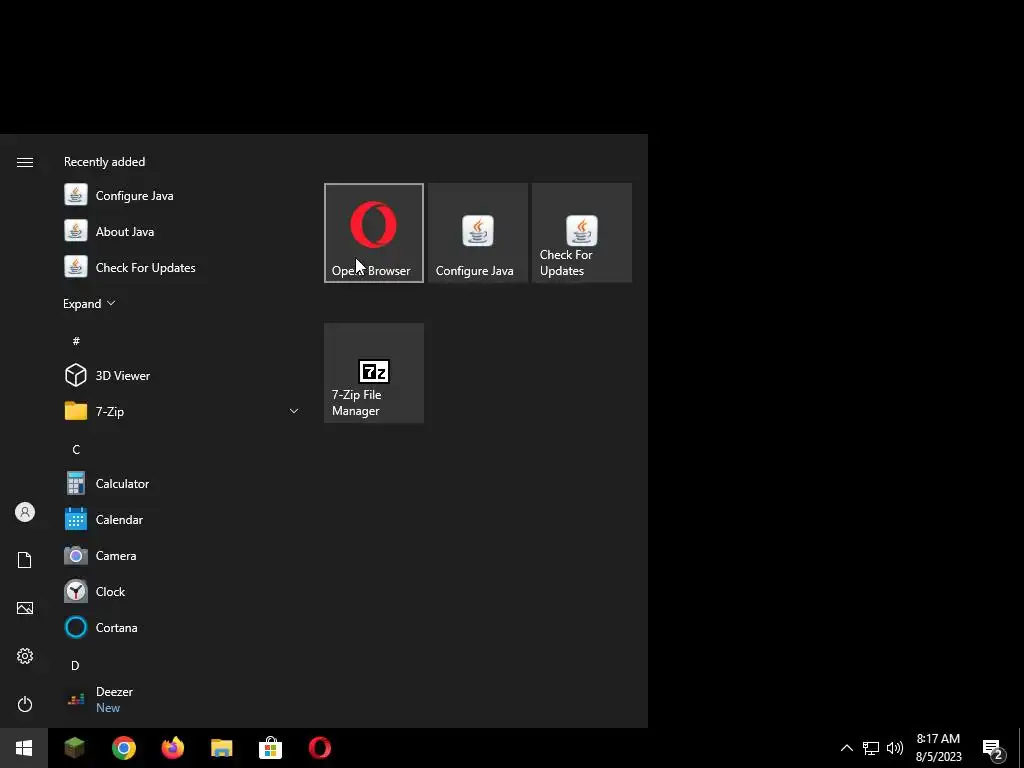Click the D letter index header
This screenshot has height=768, width=1024.
point(75,665)
